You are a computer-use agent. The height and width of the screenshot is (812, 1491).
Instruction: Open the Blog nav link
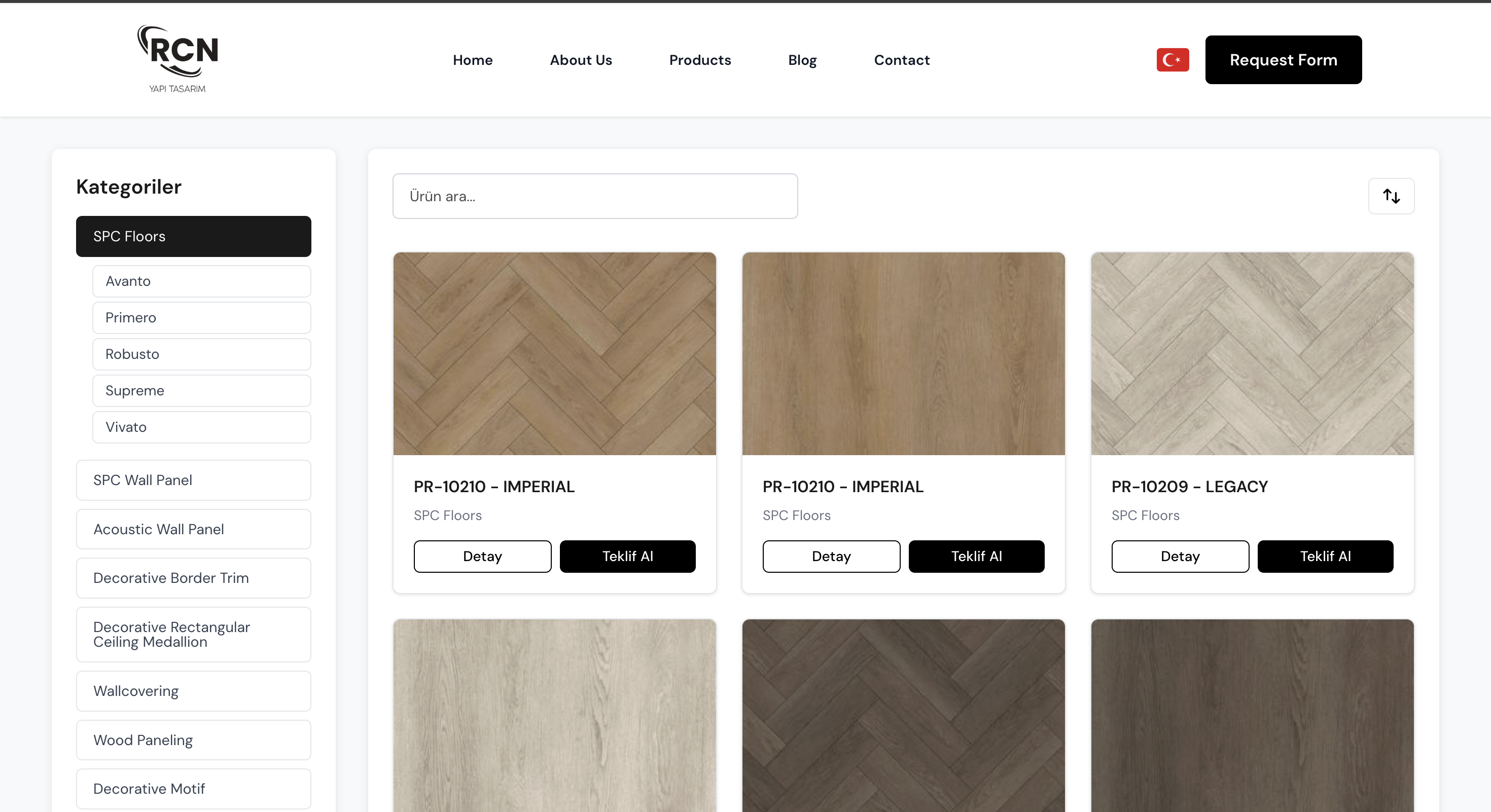point(802,60)
